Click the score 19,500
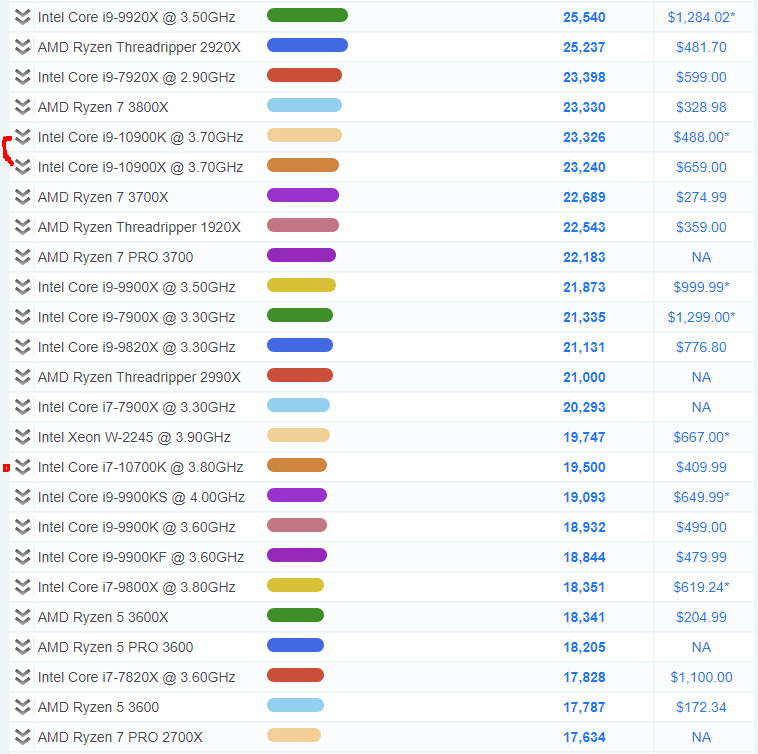The width and height of the screenshot is (758, 754). click(584, 467)
